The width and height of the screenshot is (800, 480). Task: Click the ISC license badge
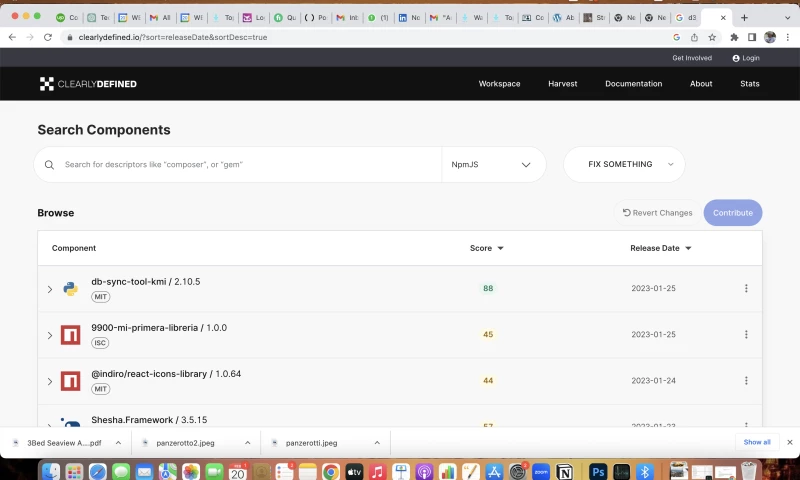[100, 343]
